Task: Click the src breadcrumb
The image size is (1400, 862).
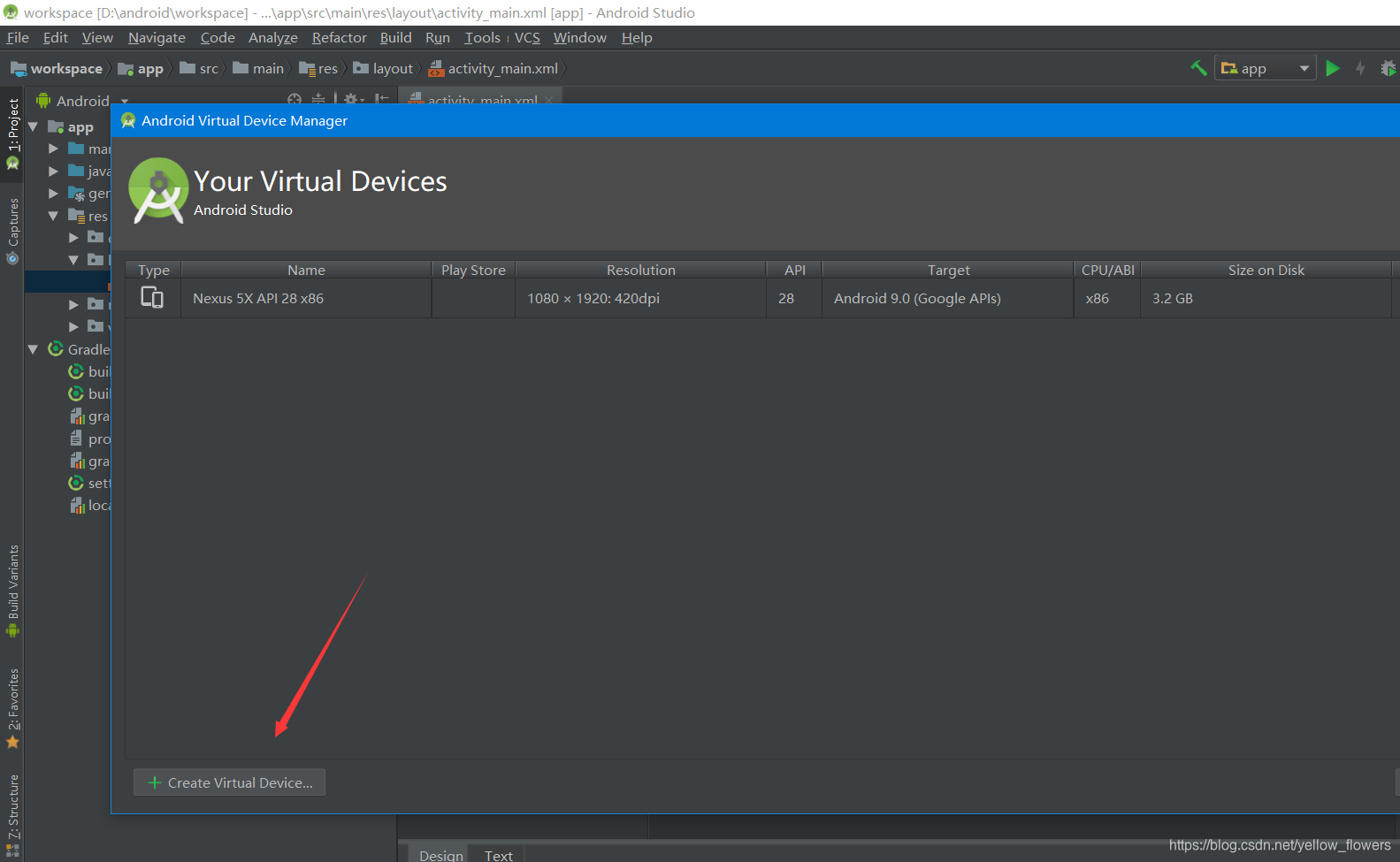Action: pos(199,68)
